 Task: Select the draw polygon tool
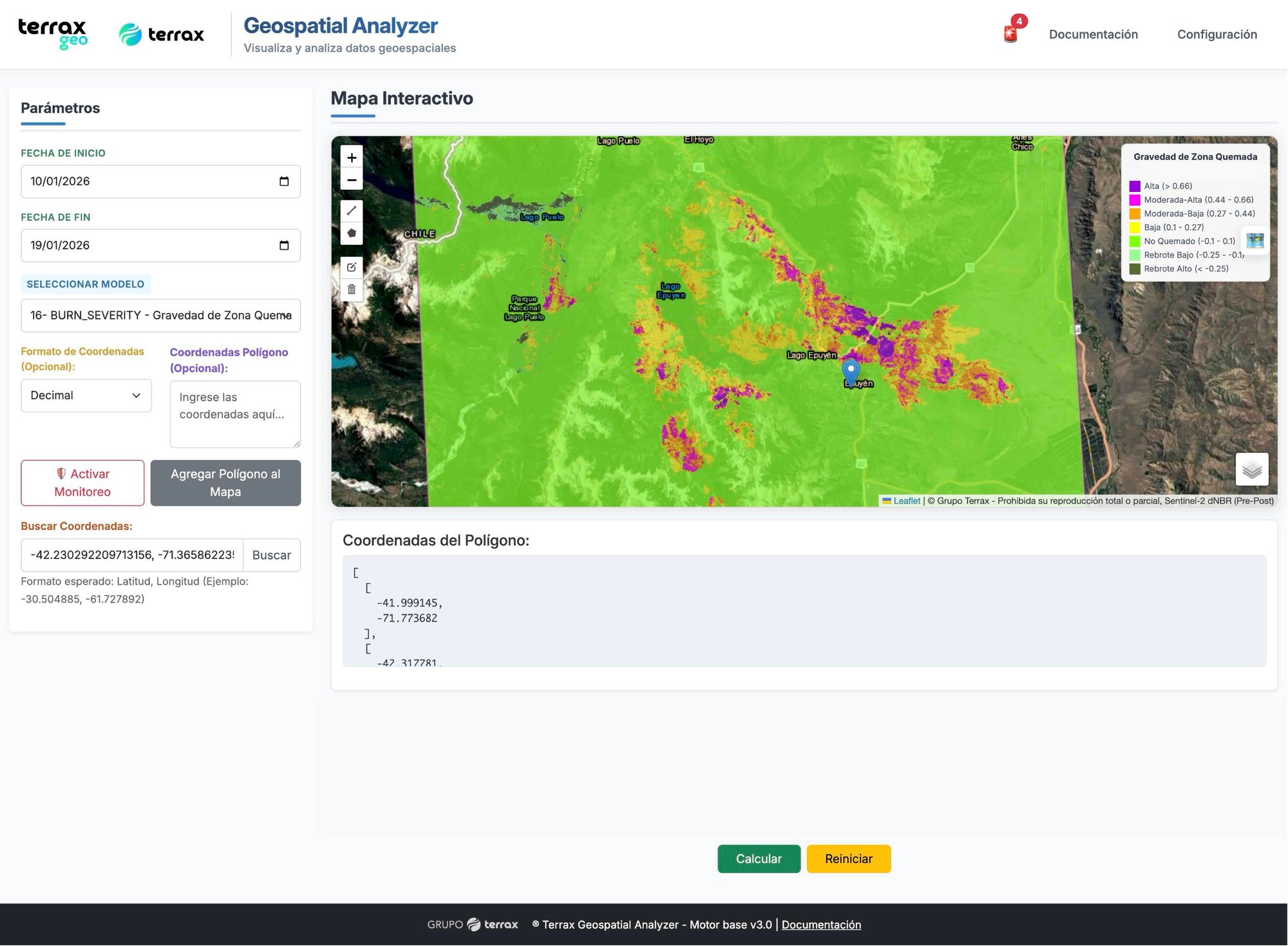click(352, 233)
